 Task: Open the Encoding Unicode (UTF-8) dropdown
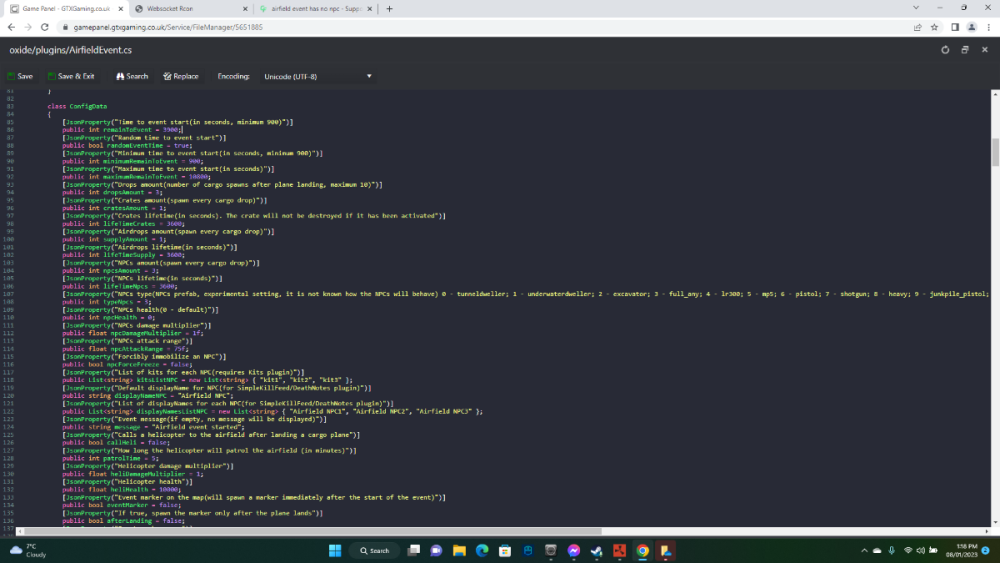pyautogui.click(x=318, y=77)
